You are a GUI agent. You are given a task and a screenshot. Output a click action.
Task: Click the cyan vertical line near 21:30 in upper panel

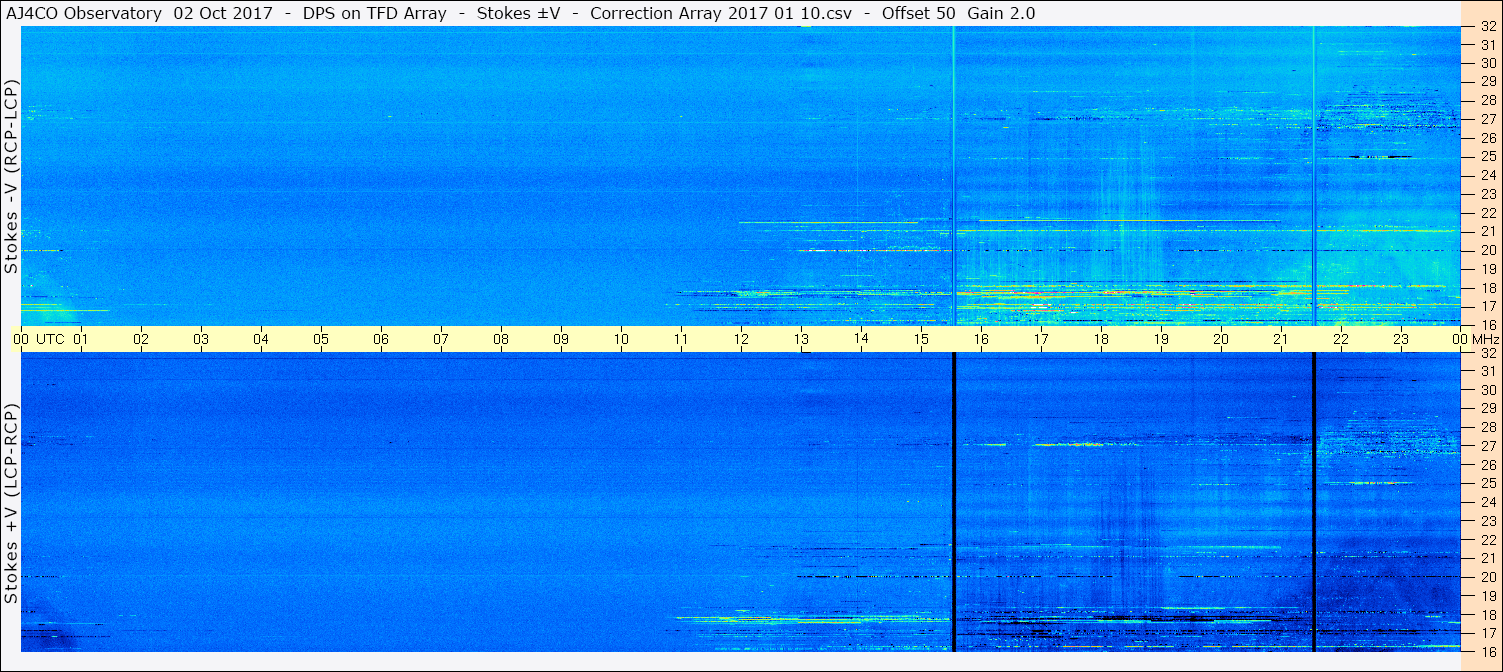tap(1313, 176)
